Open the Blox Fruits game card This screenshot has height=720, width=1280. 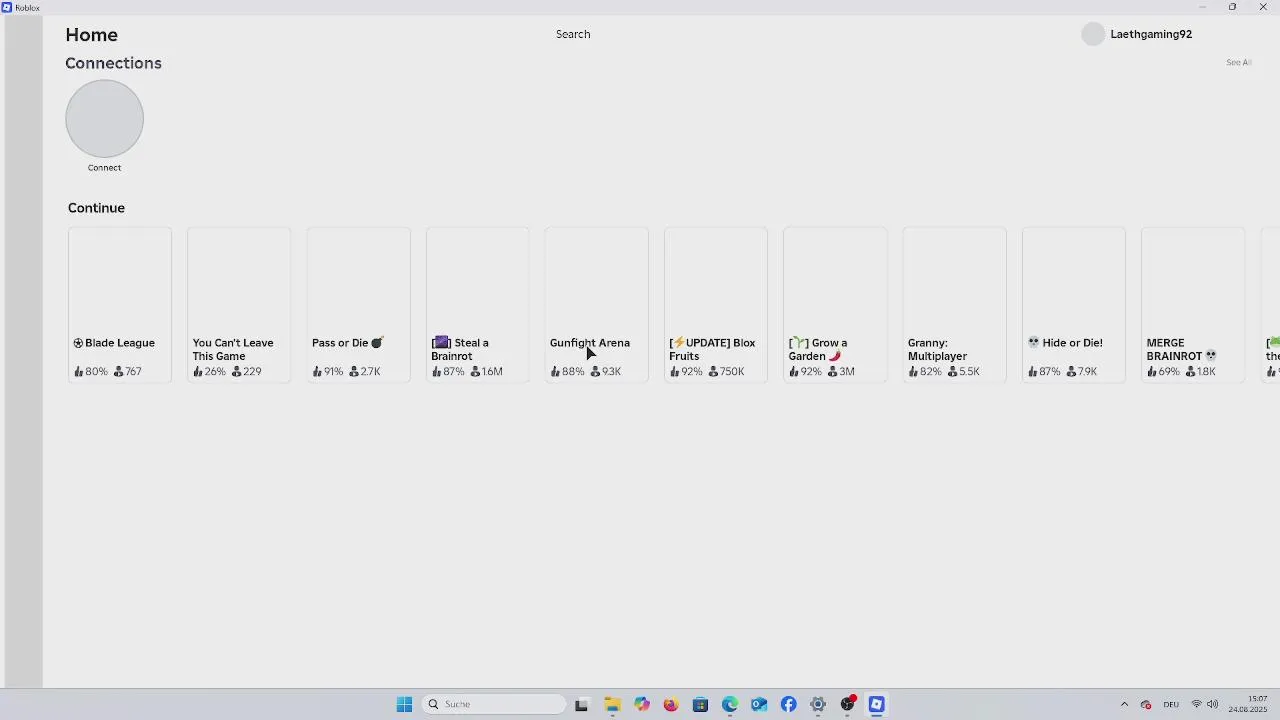716,304
